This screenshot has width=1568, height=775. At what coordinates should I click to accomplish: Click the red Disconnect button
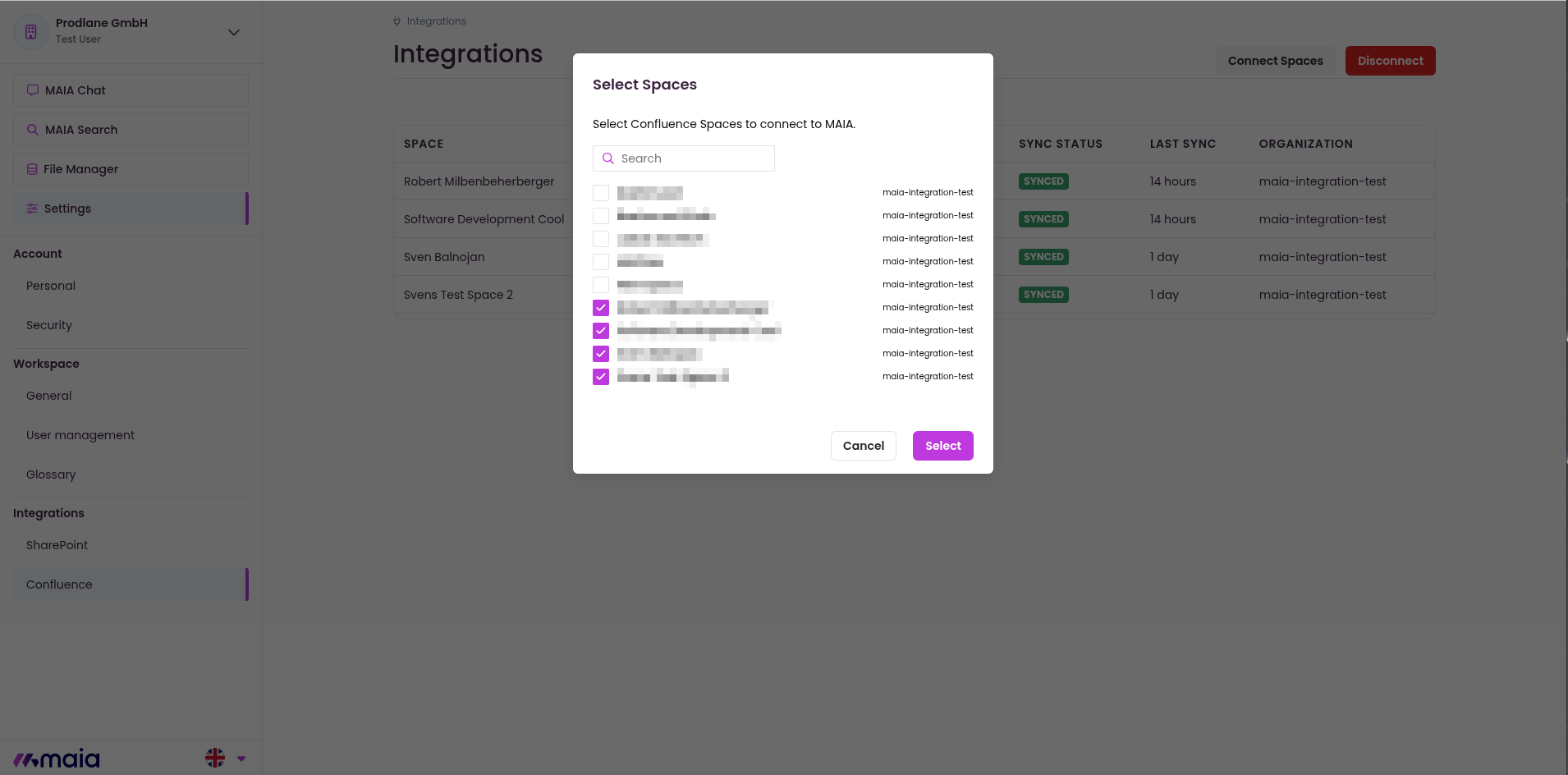(1391, 61)
